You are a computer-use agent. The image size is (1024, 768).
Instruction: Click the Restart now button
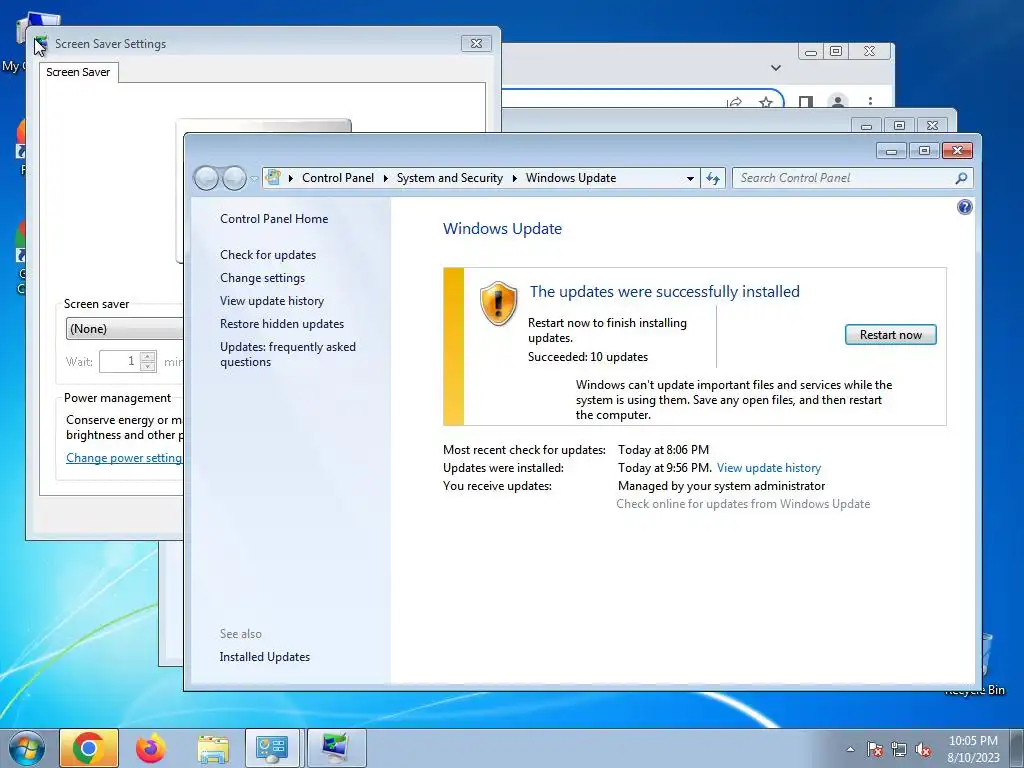tap(890, 335)
